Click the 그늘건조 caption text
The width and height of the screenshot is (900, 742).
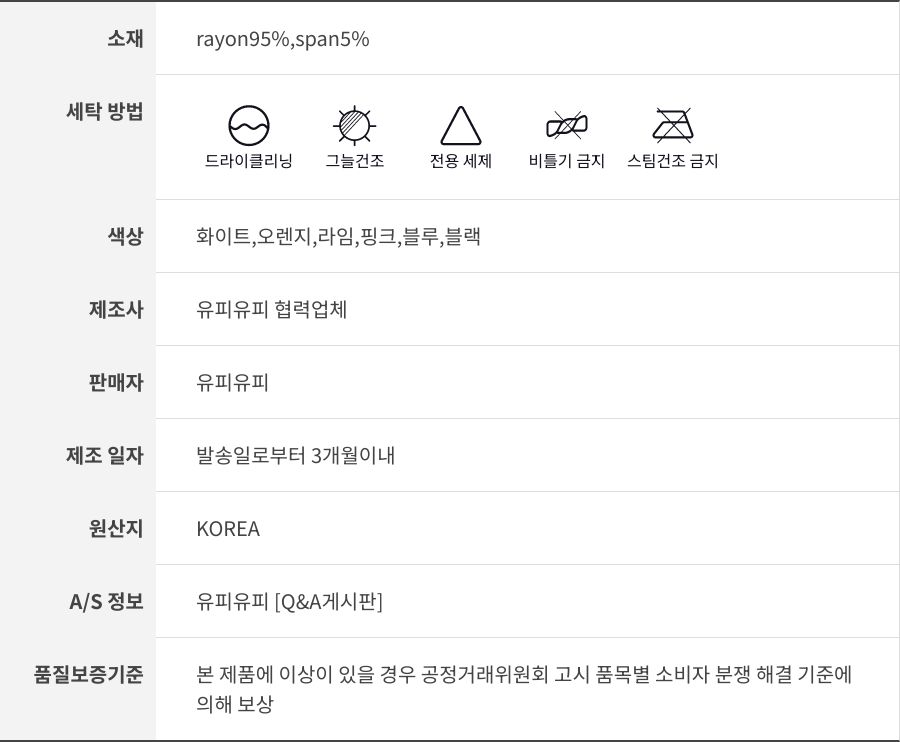[x=354, y=161]
